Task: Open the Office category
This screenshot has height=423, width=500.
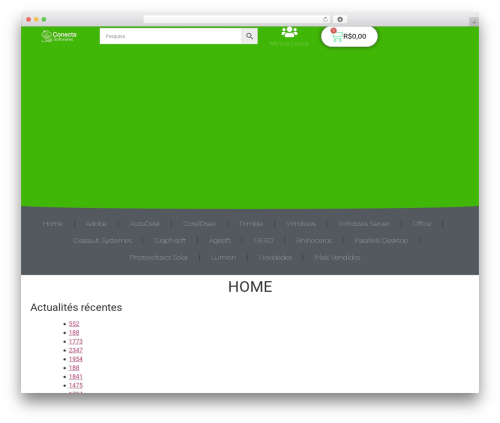Action: 422,224
